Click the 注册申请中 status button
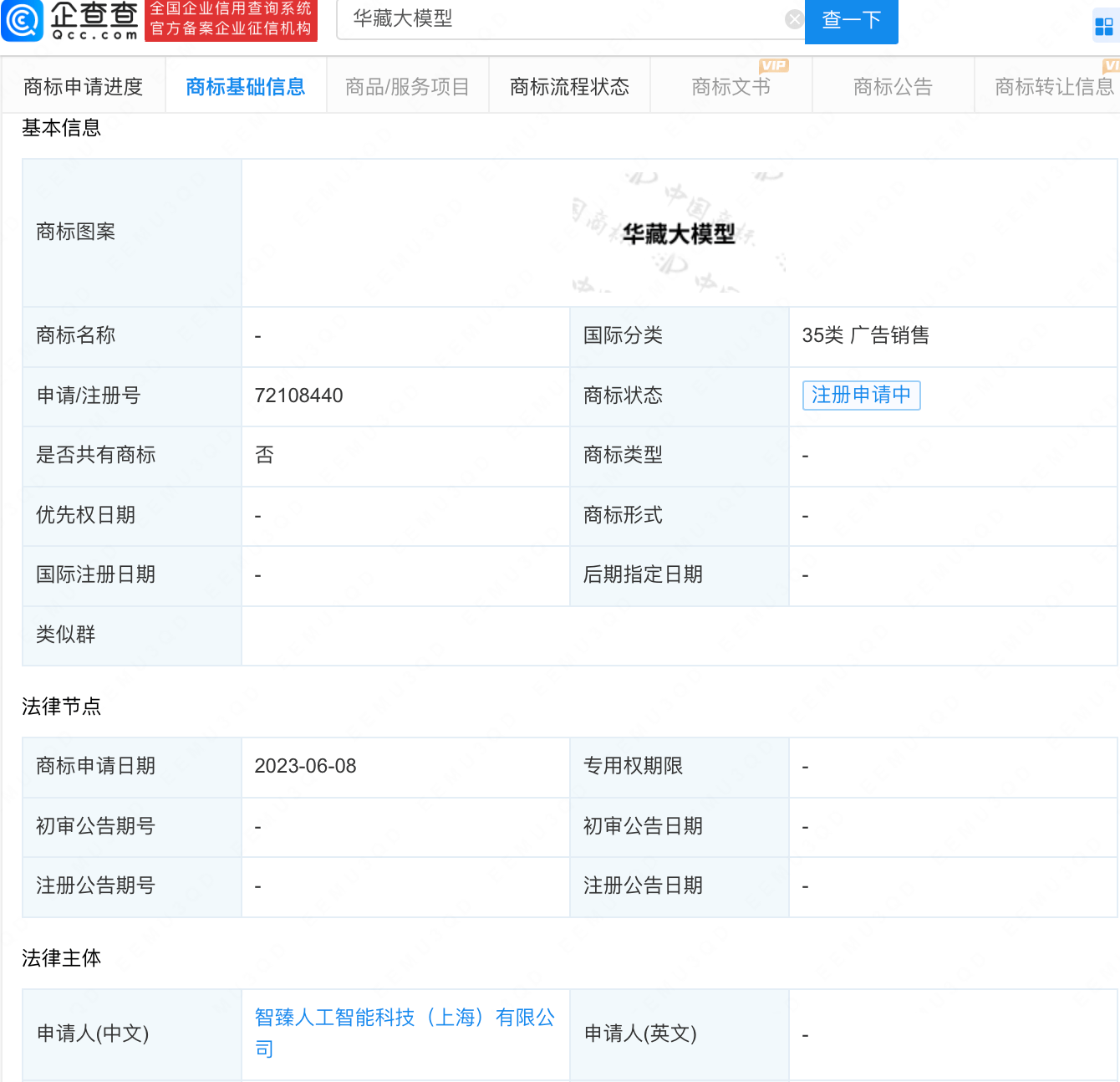 (x=861, y=396)
